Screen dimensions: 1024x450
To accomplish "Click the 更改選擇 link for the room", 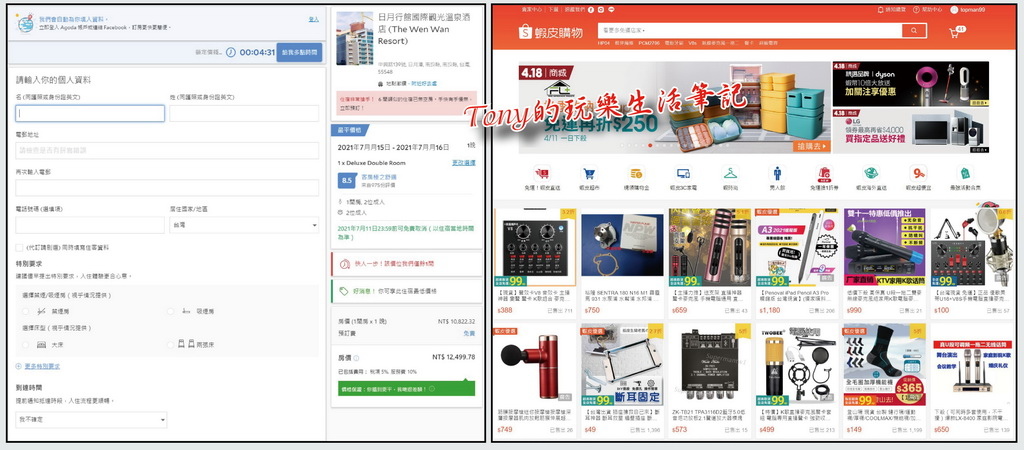I will point(464,163).
